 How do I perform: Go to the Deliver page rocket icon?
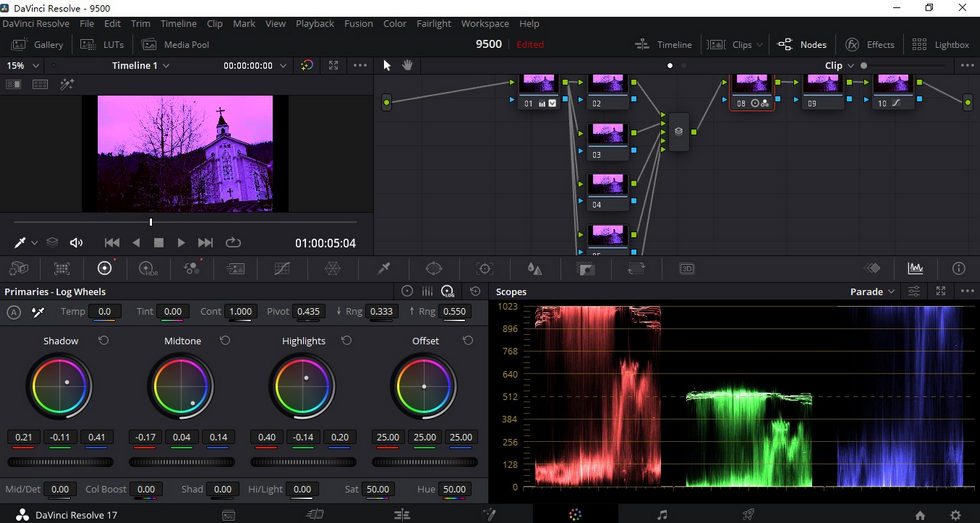click(748, 514)
